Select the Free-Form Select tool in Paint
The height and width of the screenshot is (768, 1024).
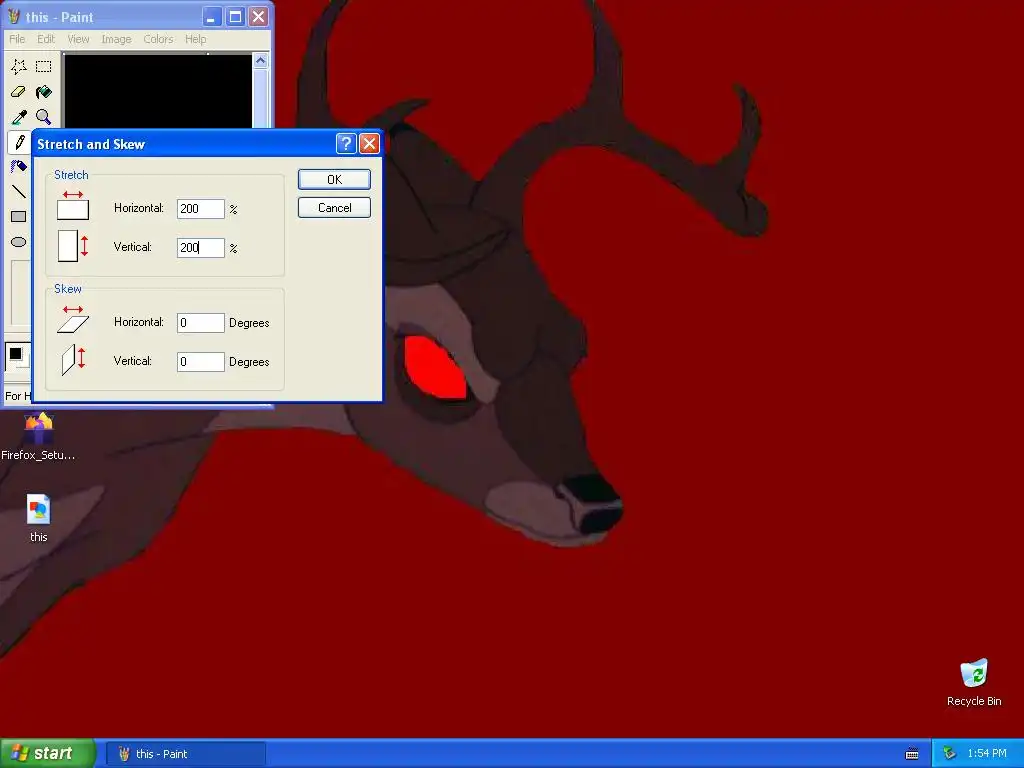click(x=18, y=67)
